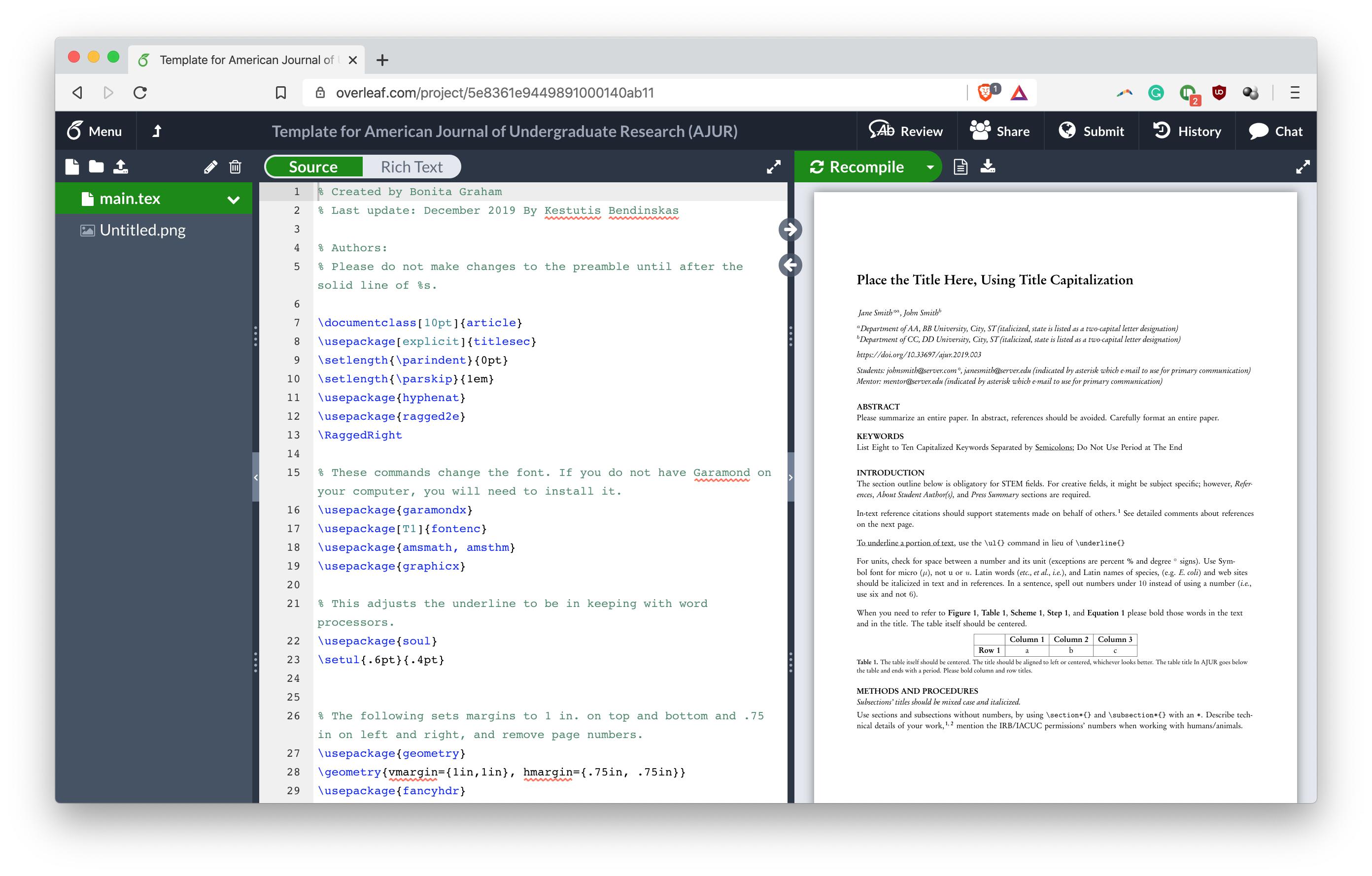Create a new folder in the file tree
The width and height of the screenshot is (1372, 876).
pyautogui.click(x=96, y=167)
